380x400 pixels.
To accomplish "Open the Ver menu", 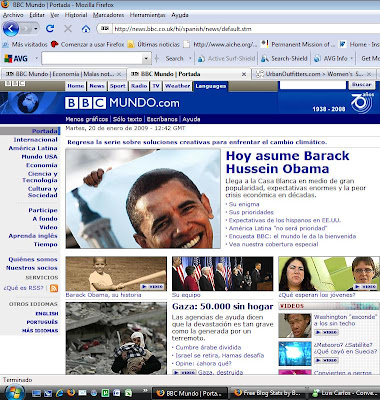I will click(x=55, y=15).
